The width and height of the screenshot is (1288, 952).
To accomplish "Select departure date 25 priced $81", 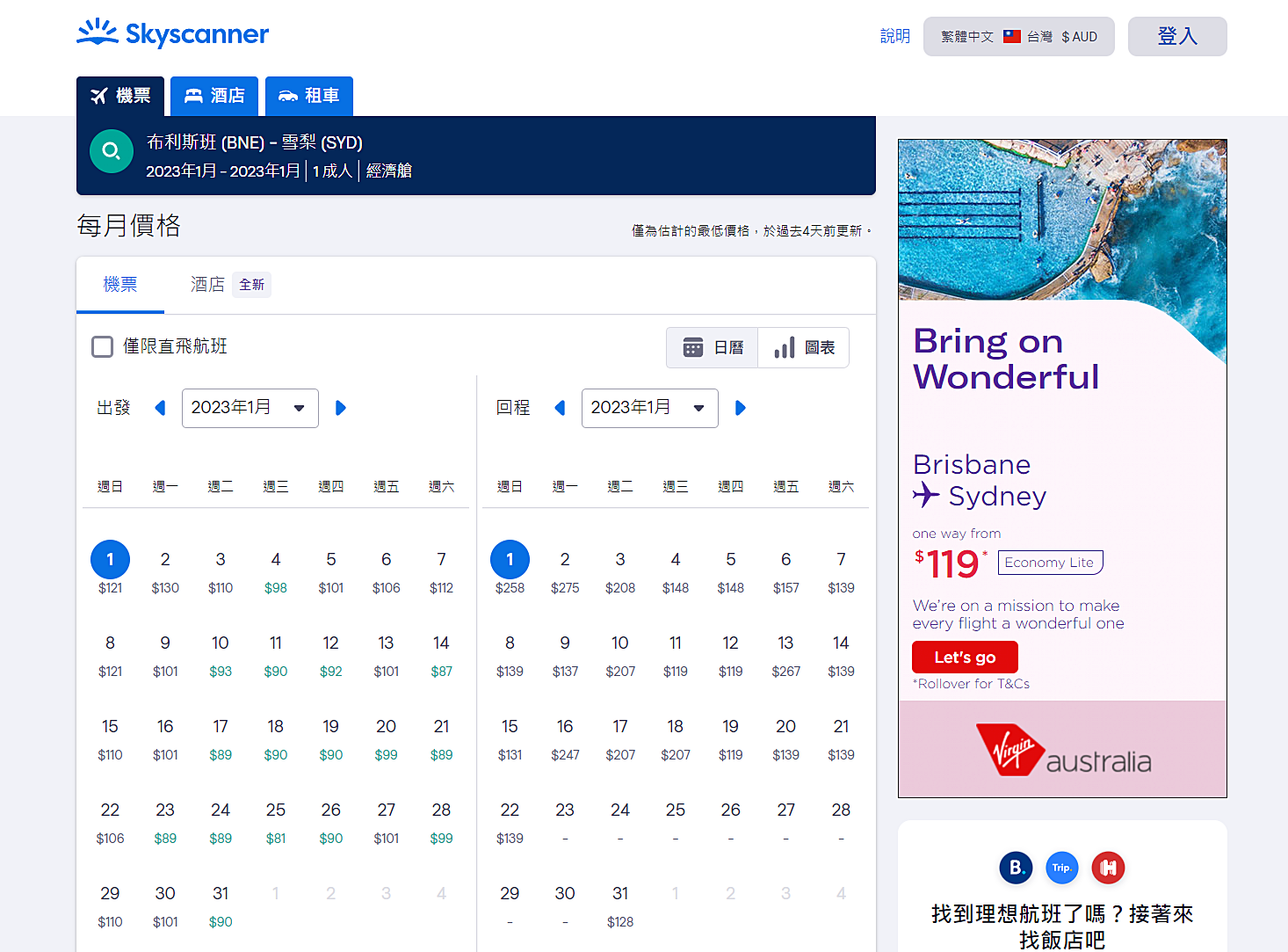I will [x=276, y=823].
